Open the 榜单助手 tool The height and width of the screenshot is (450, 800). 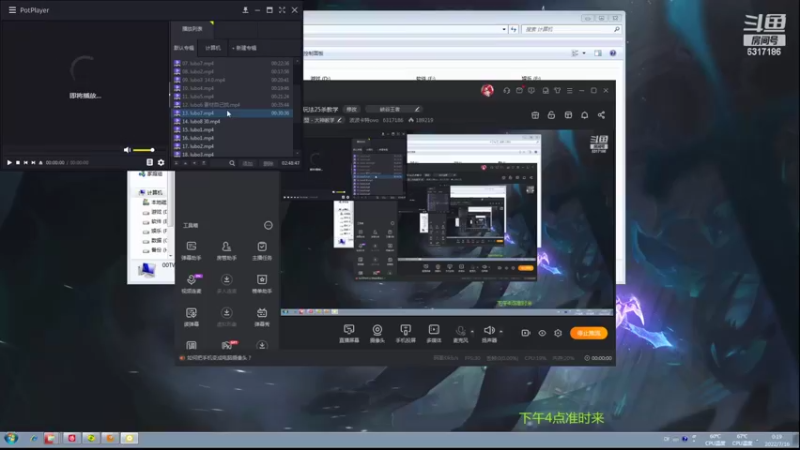pos(262,284)
